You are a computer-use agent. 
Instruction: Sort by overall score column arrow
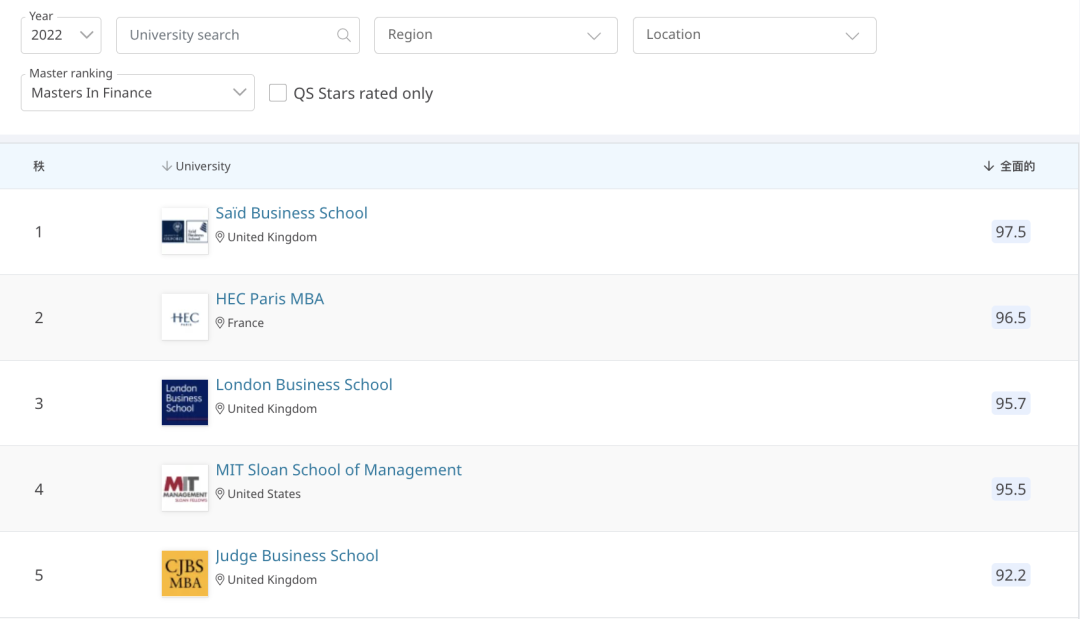coord(988,166)
